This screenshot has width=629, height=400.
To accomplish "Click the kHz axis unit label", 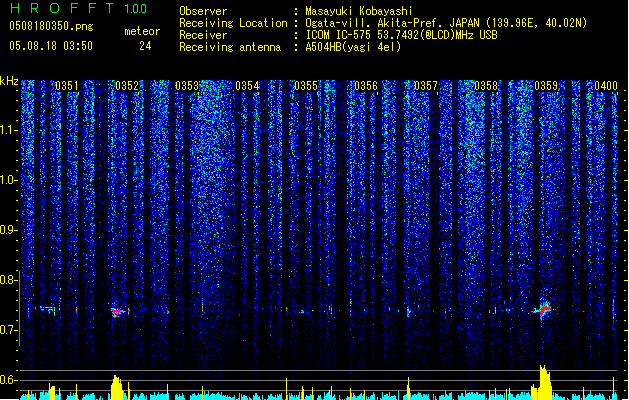I will [x=9, y=81].
